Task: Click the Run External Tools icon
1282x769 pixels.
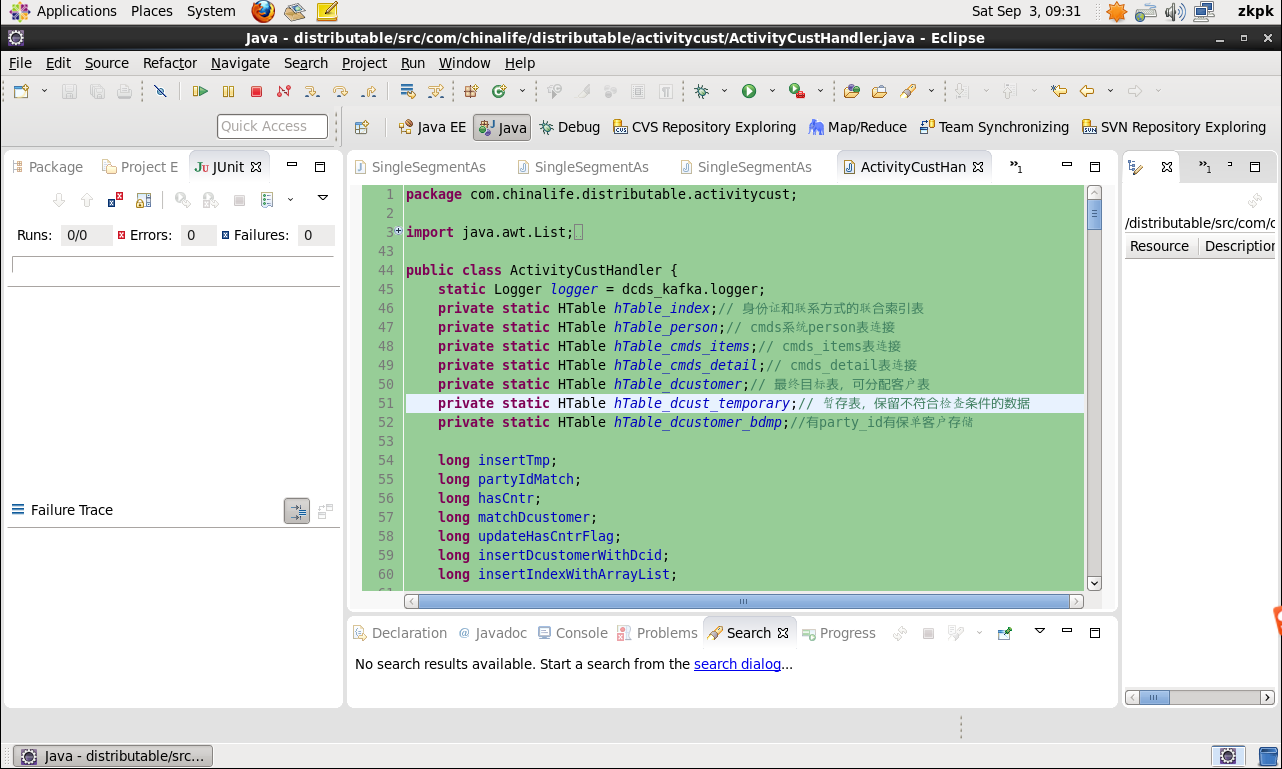Action: pyautogui.click(x=797, y=91)
